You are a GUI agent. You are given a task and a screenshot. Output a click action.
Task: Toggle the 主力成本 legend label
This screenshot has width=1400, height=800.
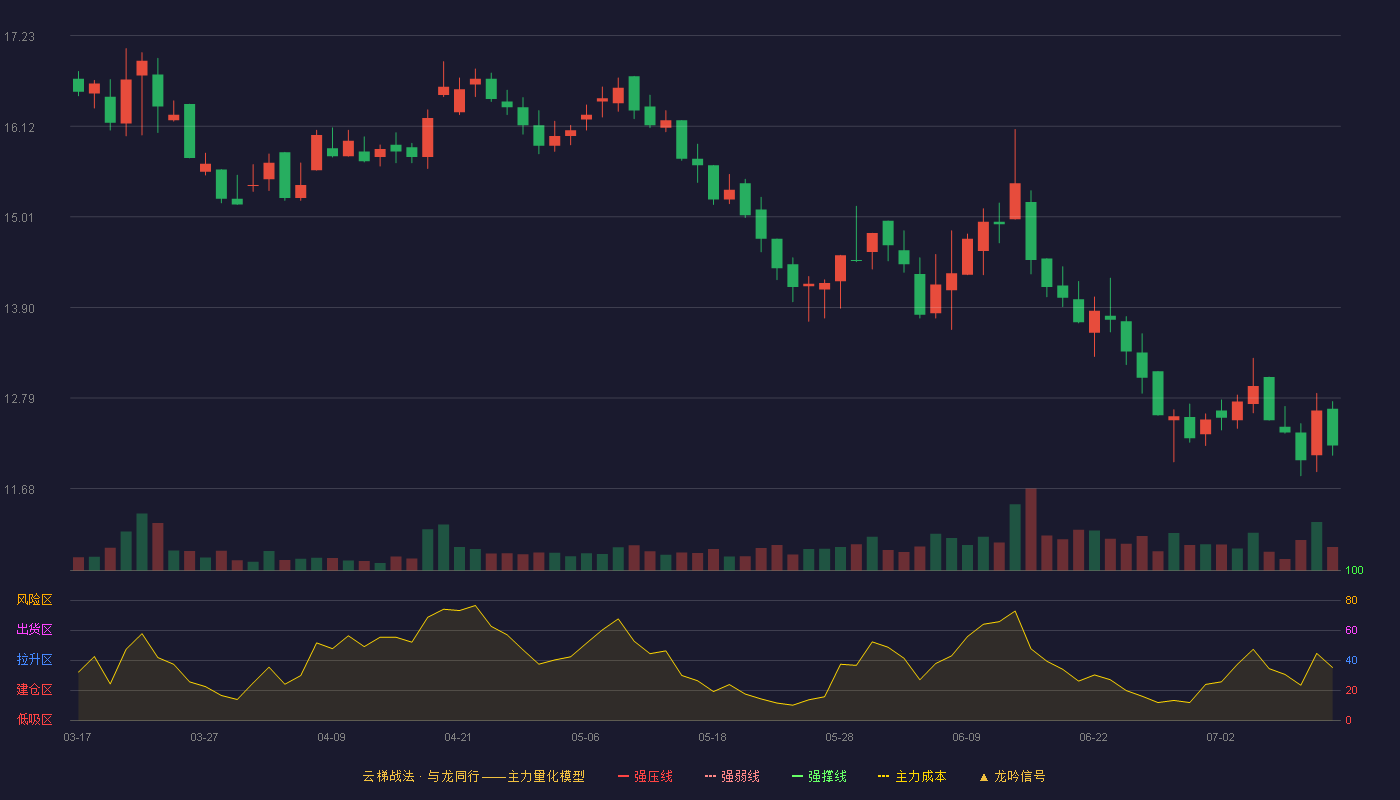coord(921,776)
